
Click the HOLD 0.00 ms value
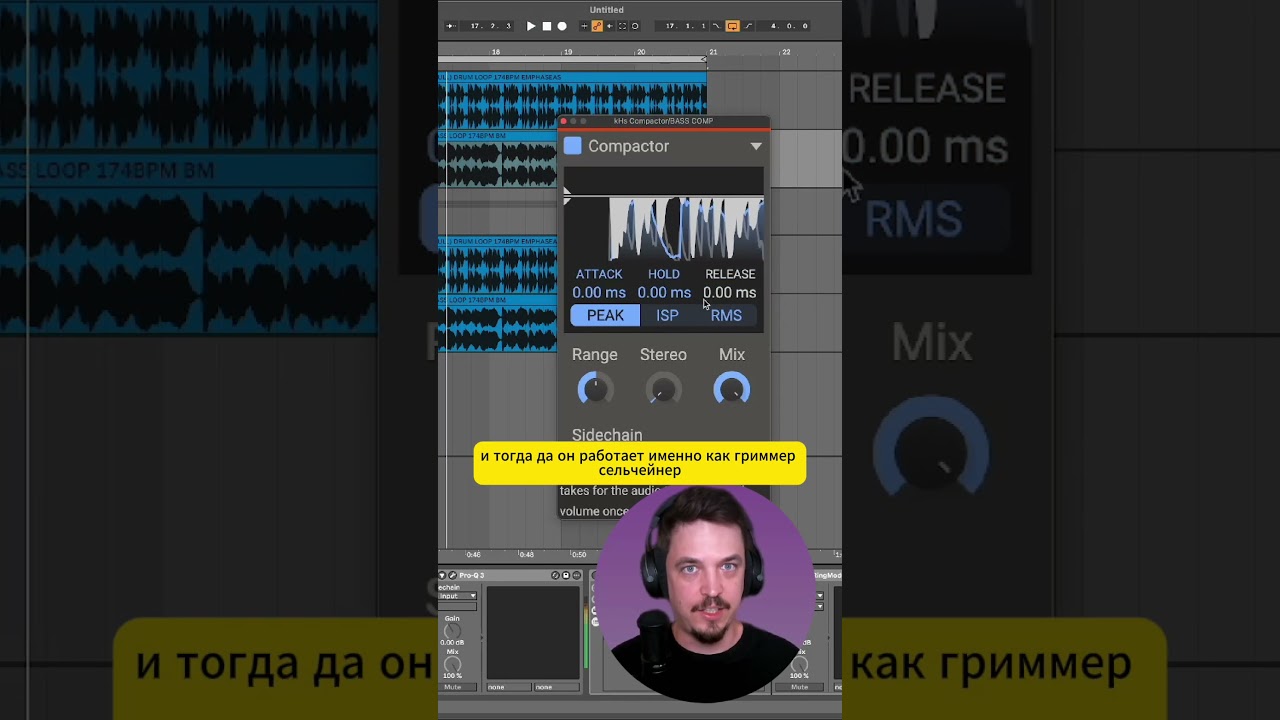[x=664, y=293]
